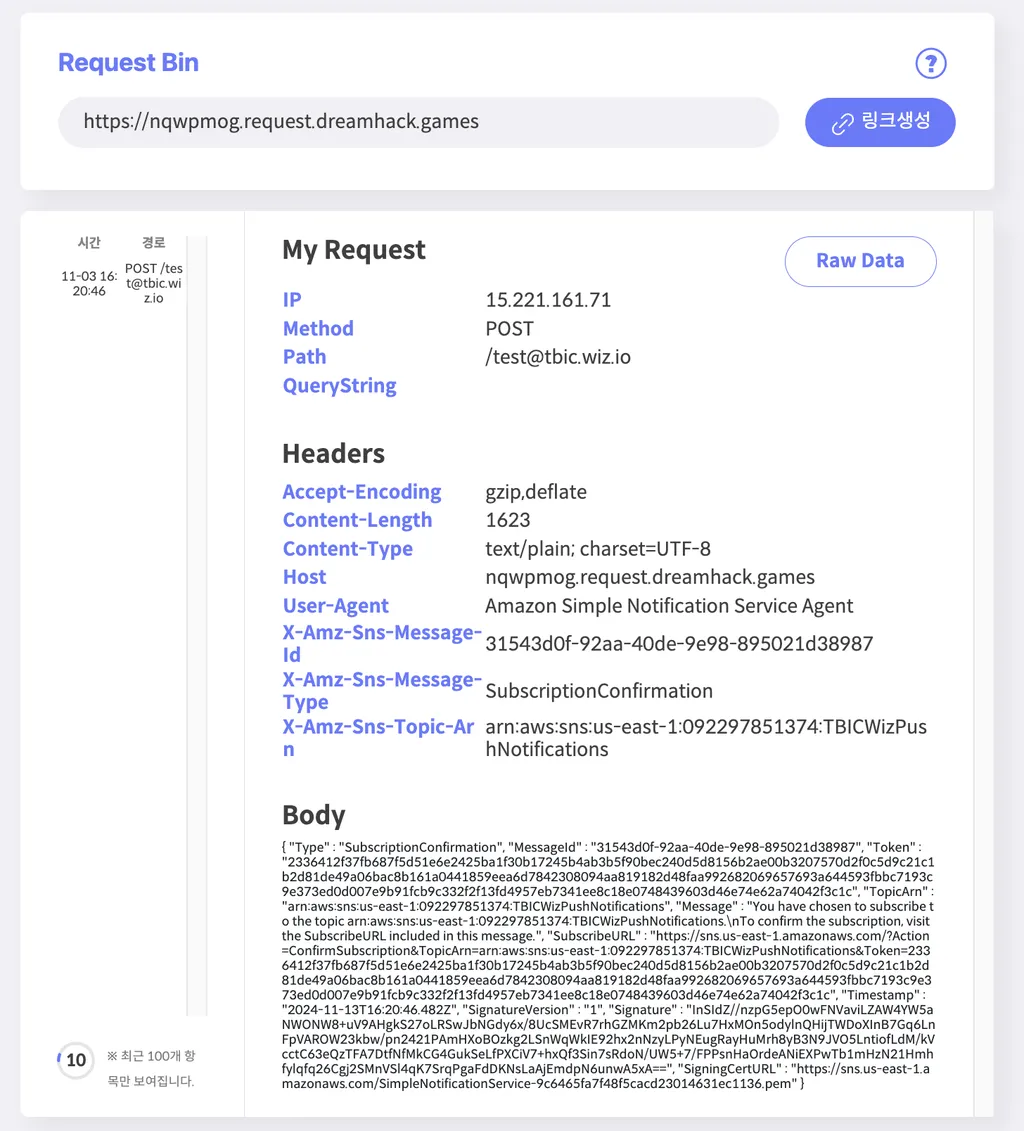Click the 최근 100개 항목만 보여집니다 note

[x=151, y=1068]
